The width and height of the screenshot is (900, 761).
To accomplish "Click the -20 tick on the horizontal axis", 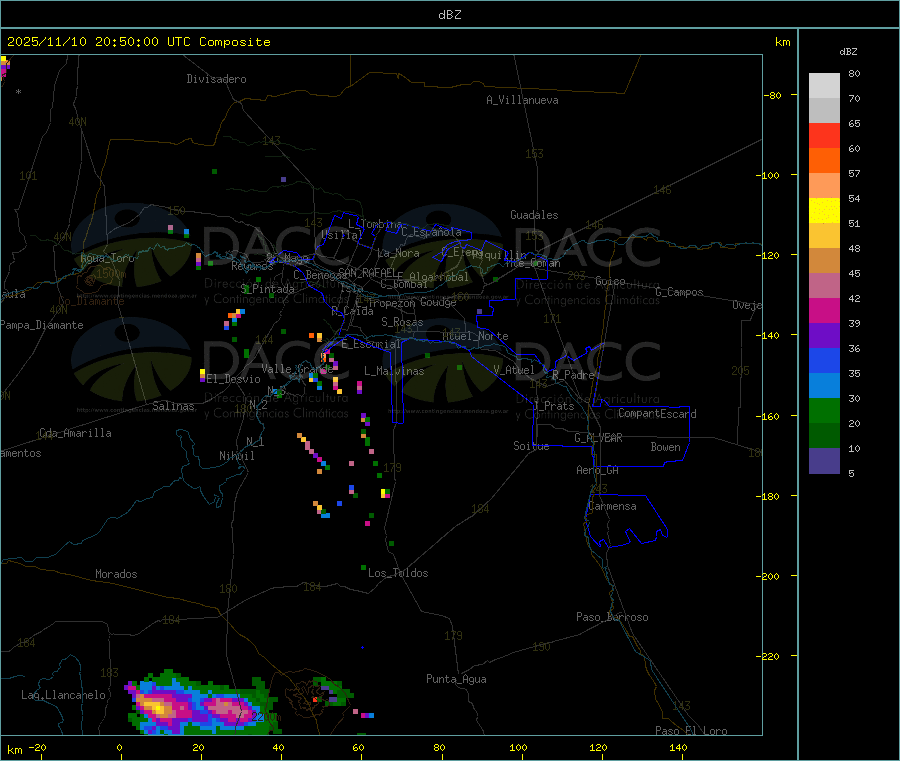I will click(x=37, y=748).
